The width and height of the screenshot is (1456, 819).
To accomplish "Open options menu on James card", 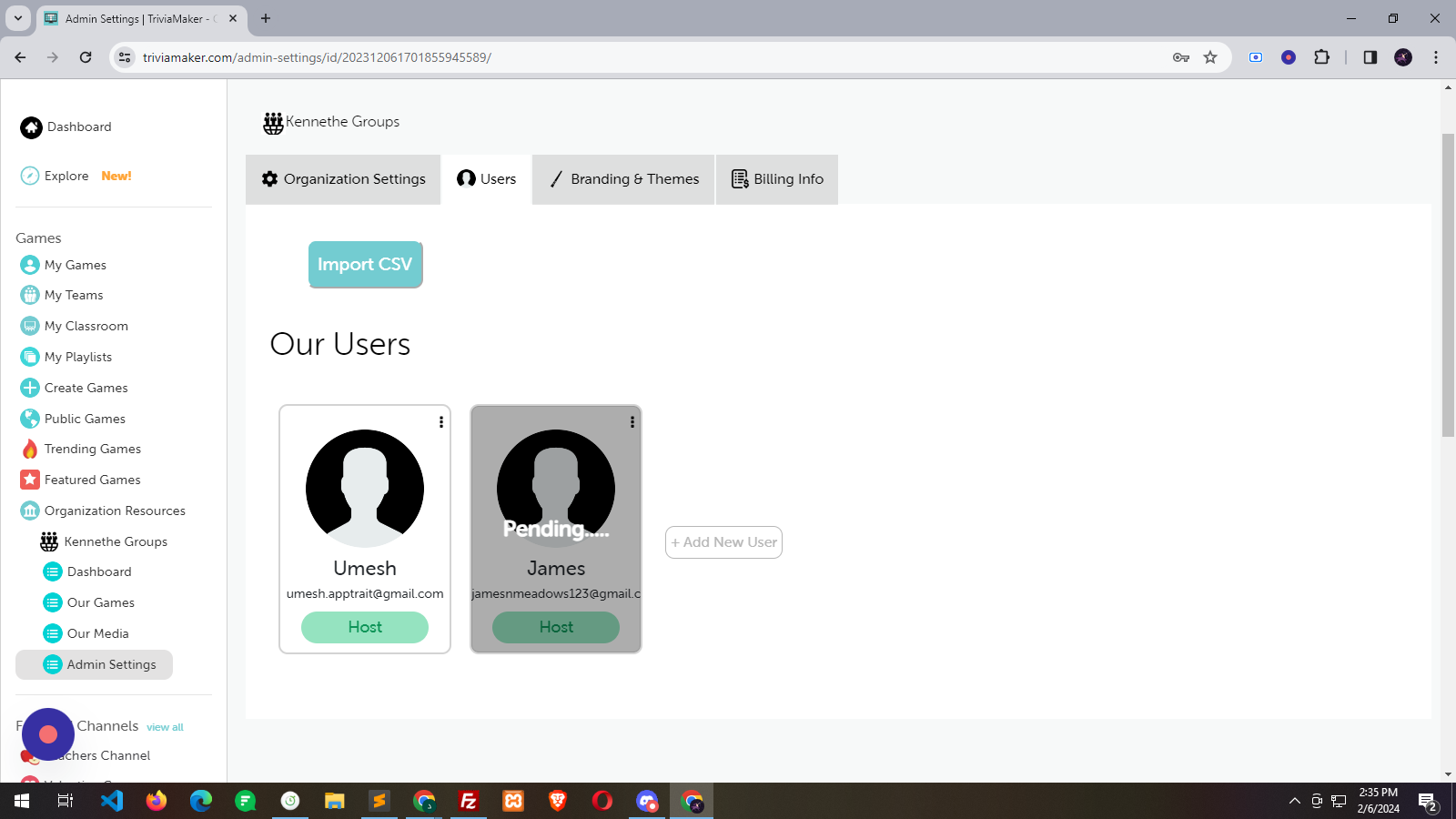I will point(632,422).
